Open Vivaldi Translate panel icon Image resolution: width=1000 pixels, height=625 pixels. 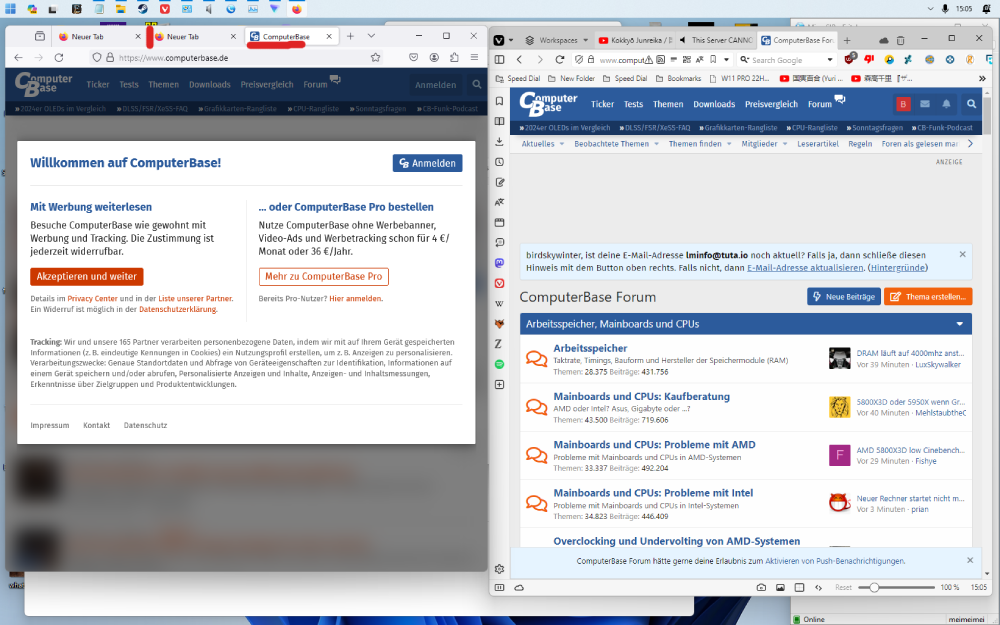pyautogui.click(x=499, y=202)
